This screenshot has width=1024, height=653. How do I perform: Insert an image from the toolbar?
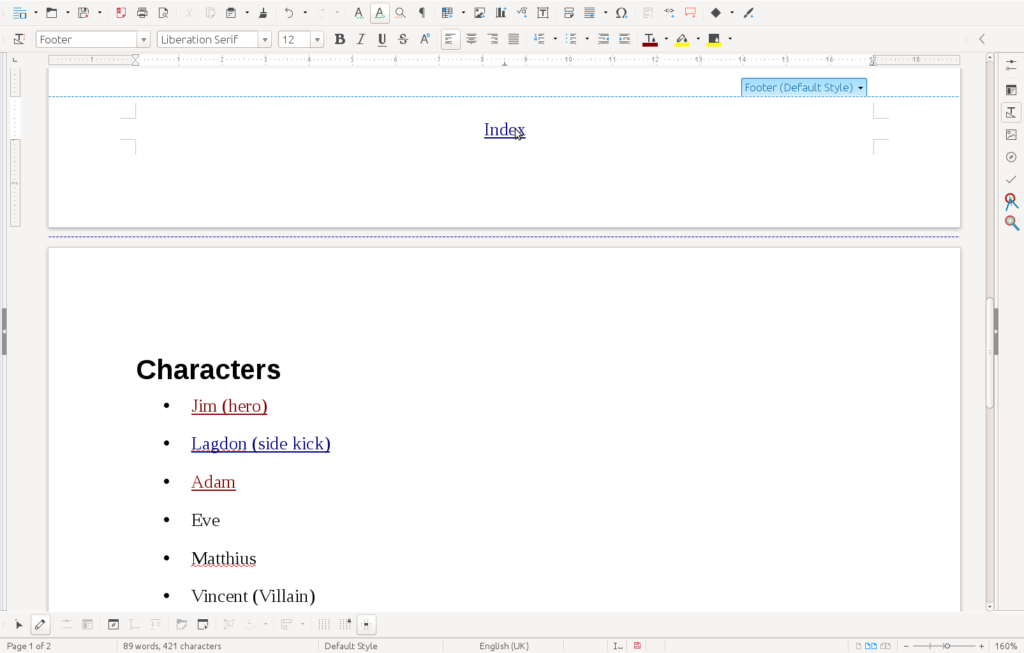pyautogui.click(x=480, y=13)
